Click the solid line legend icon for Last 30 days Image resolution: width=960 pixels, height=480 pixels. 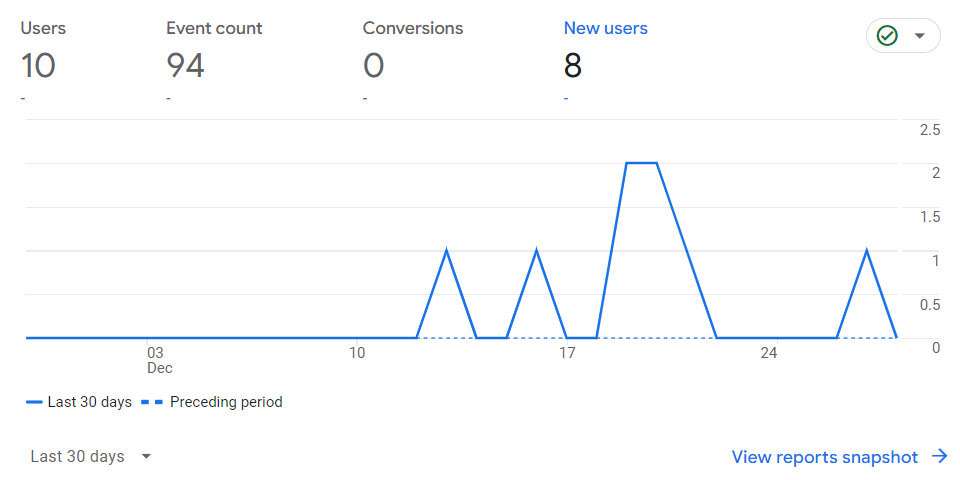(x=34, y=402)
